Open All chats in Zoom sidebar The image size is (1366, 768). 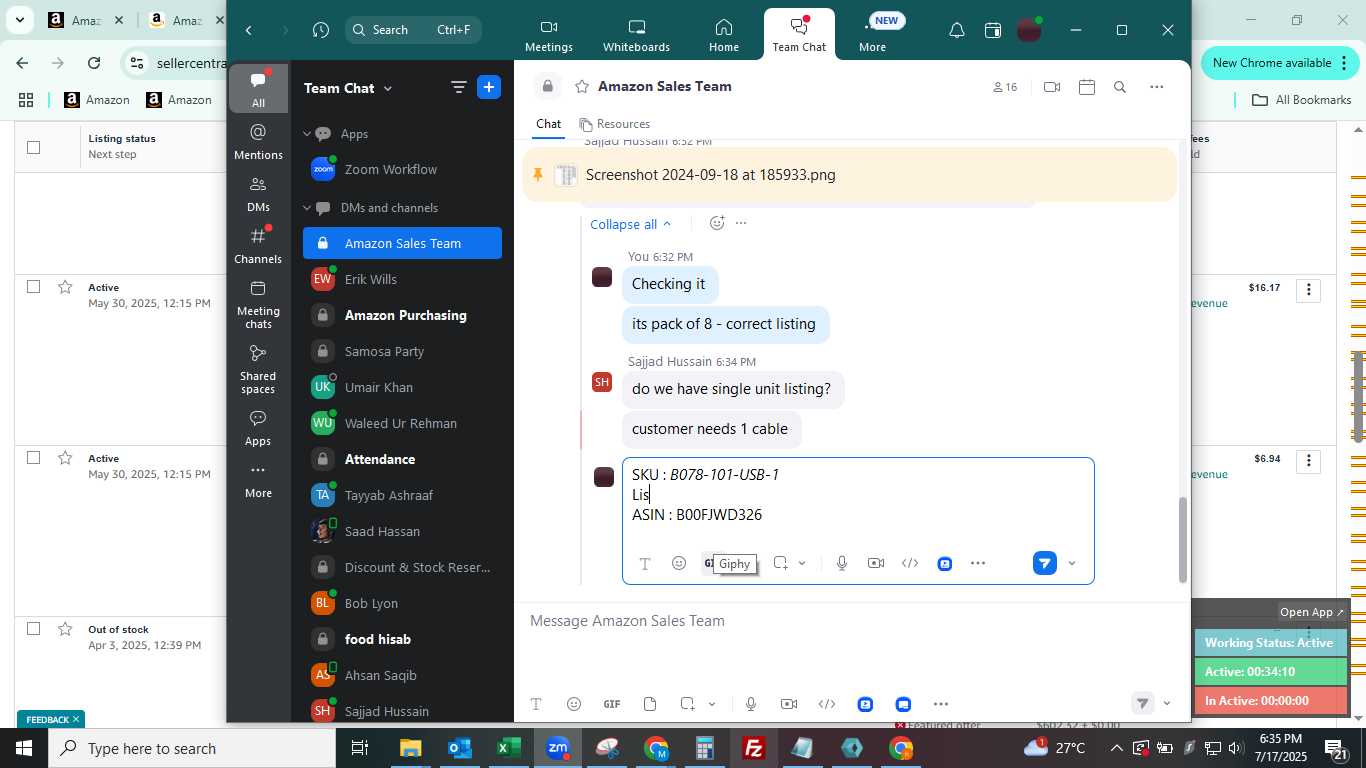pyautogui.click(x=258, y=89)
